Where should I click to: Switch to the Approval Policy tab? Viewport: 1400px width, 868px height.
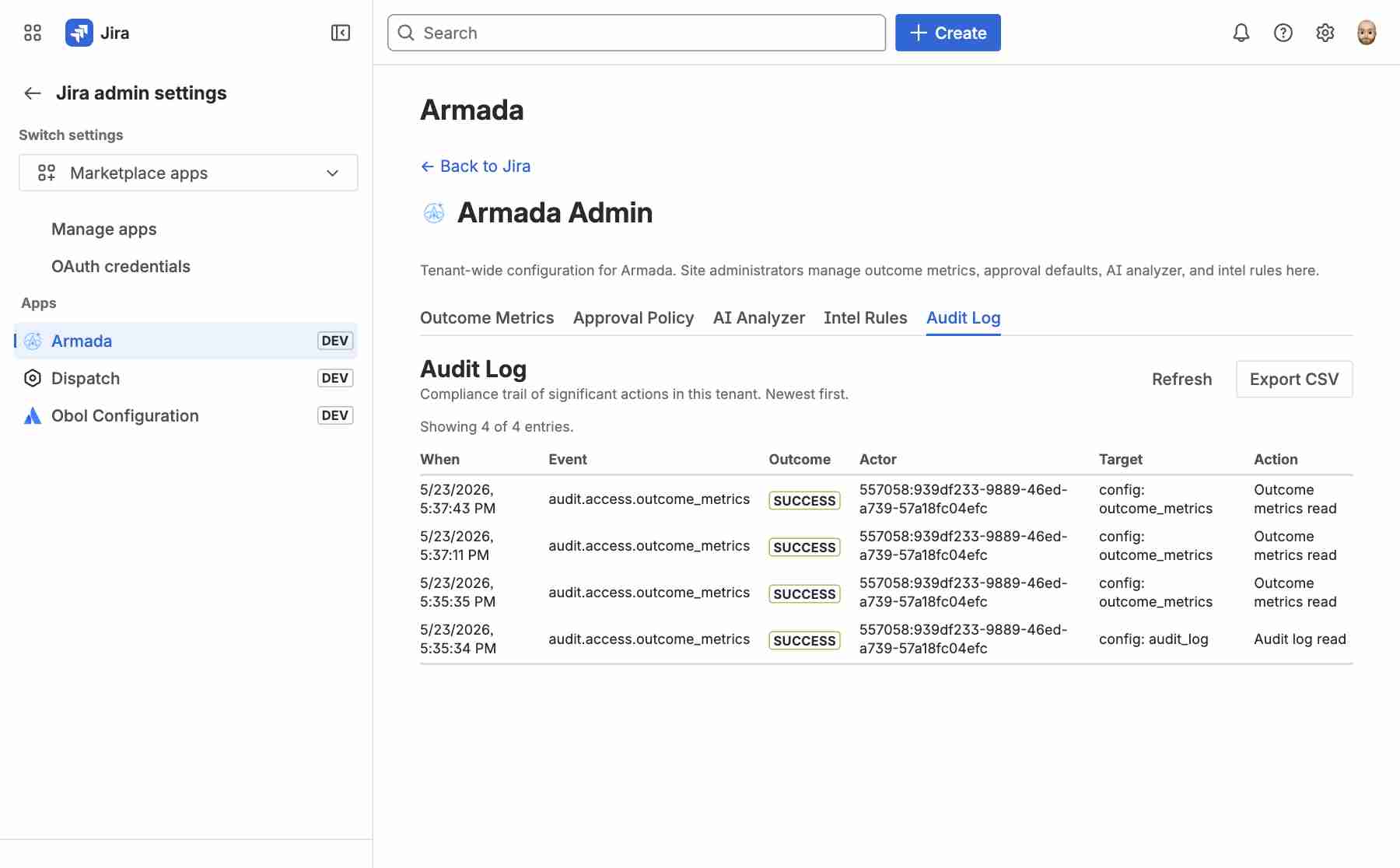(633, 318)
